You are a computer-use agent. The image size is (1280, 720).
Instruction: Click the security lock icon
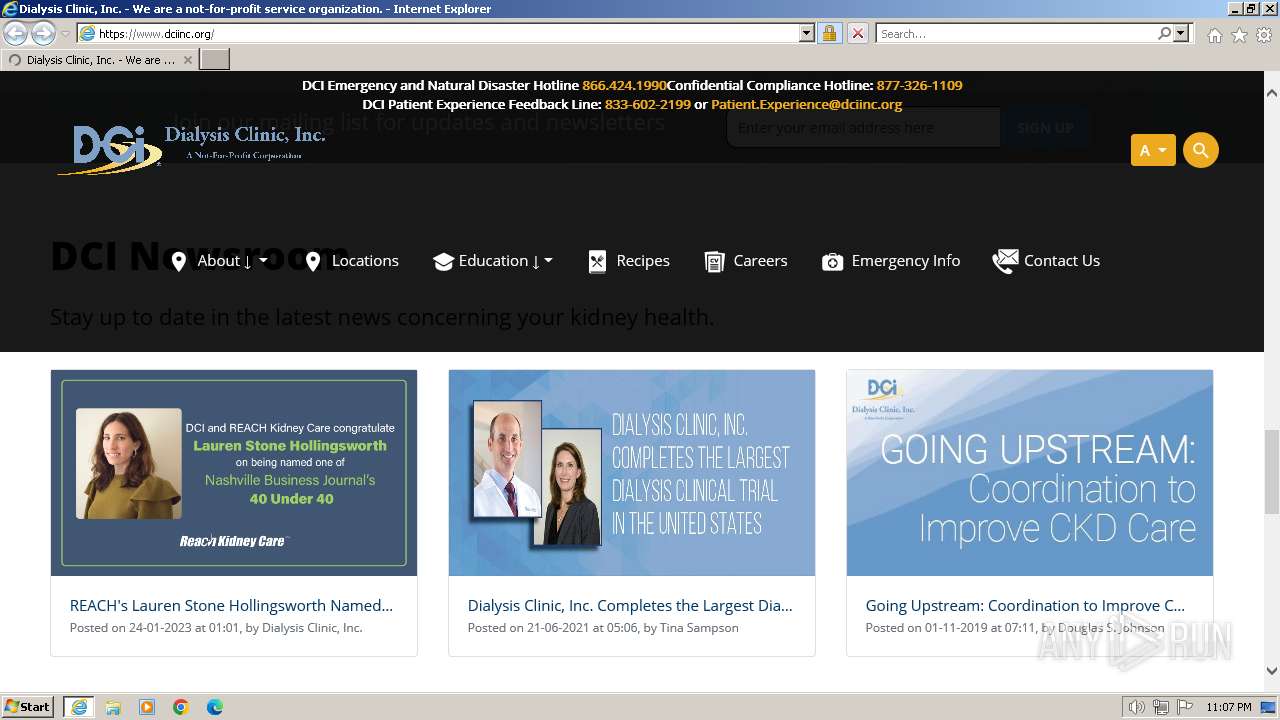click(x=829, y=34)
